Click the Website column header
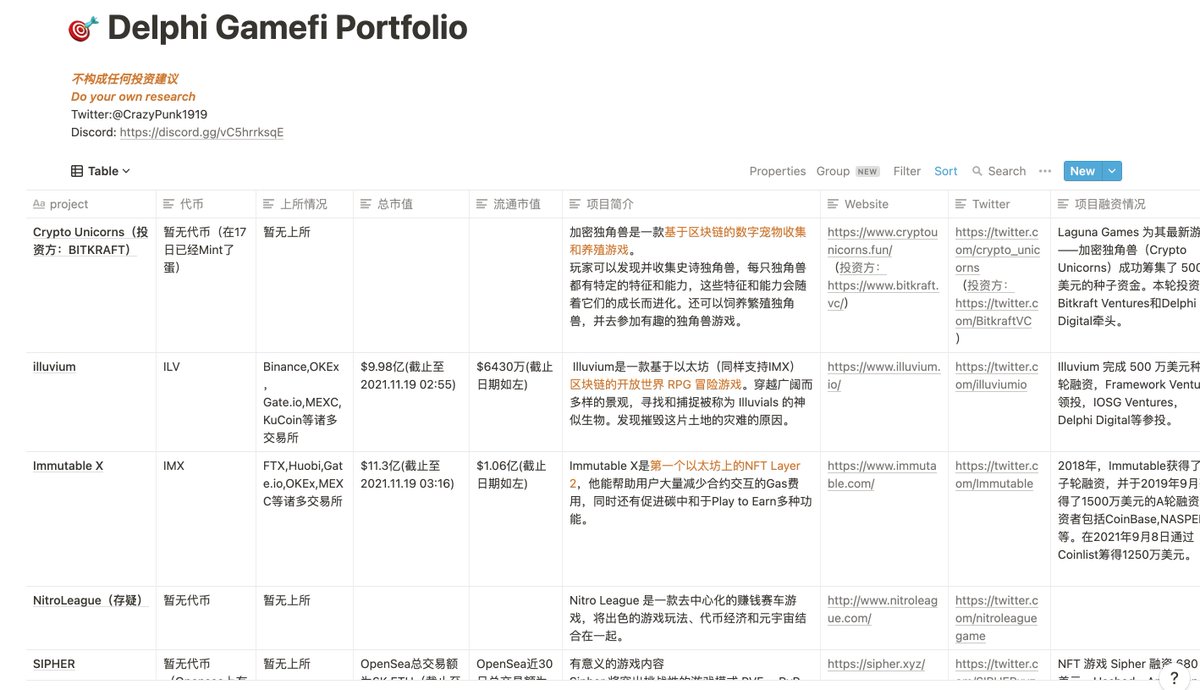Image resolution: width=1200 pixels, height=690 pixels. click(x=884, y=204)
